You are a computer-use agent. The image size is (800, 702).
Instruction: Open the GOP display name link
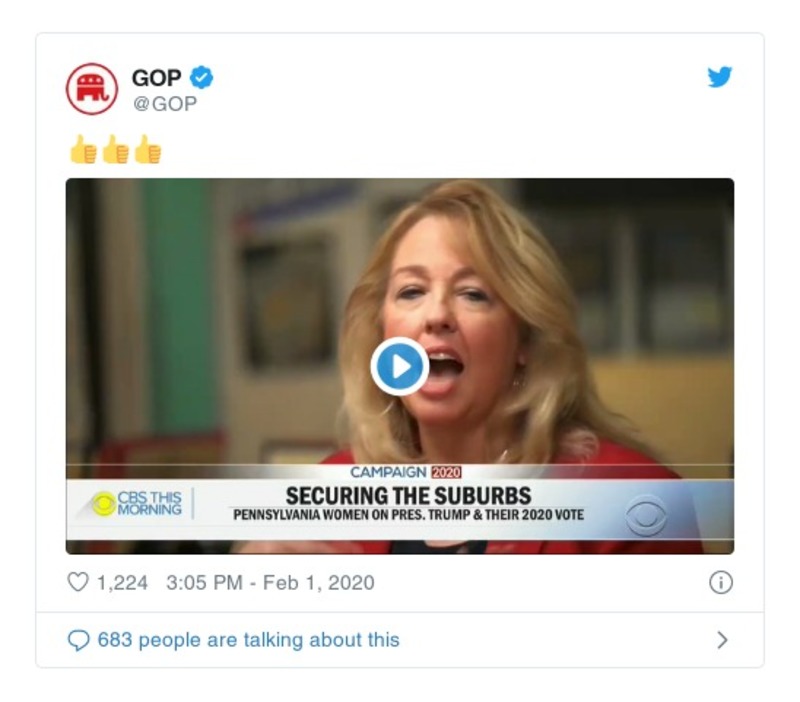[156, 78]
